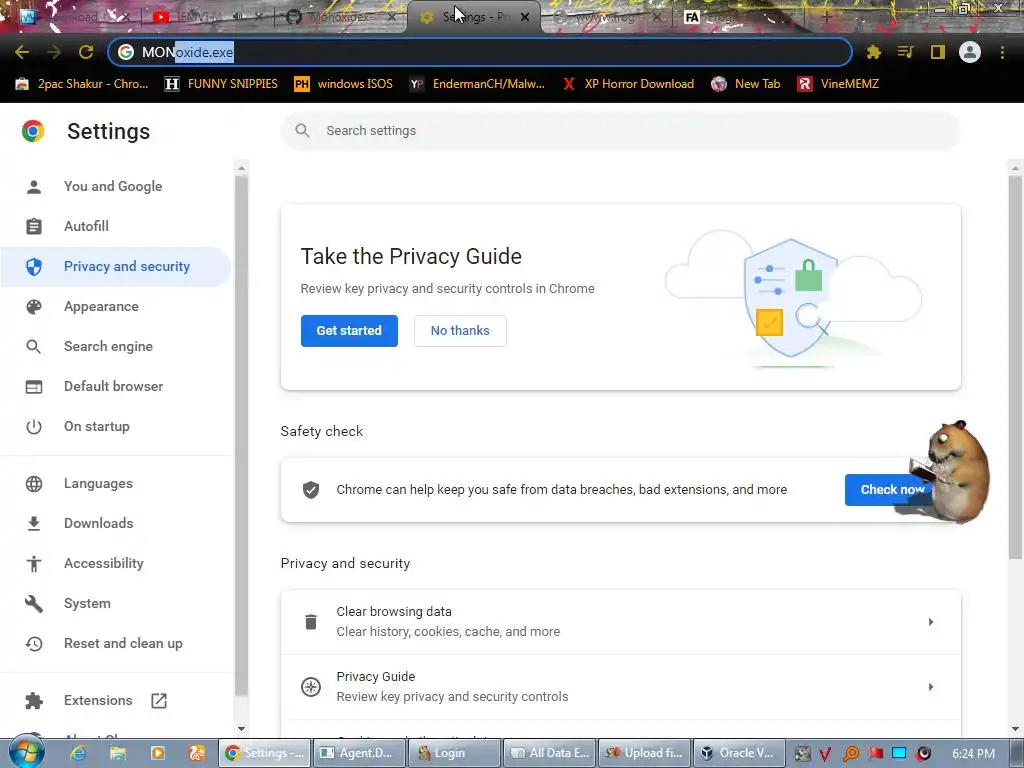Screen dimensions: 1024x768
Task: Switch to the Agent.D... taskbar window
Action: click(x=359, y=753)
